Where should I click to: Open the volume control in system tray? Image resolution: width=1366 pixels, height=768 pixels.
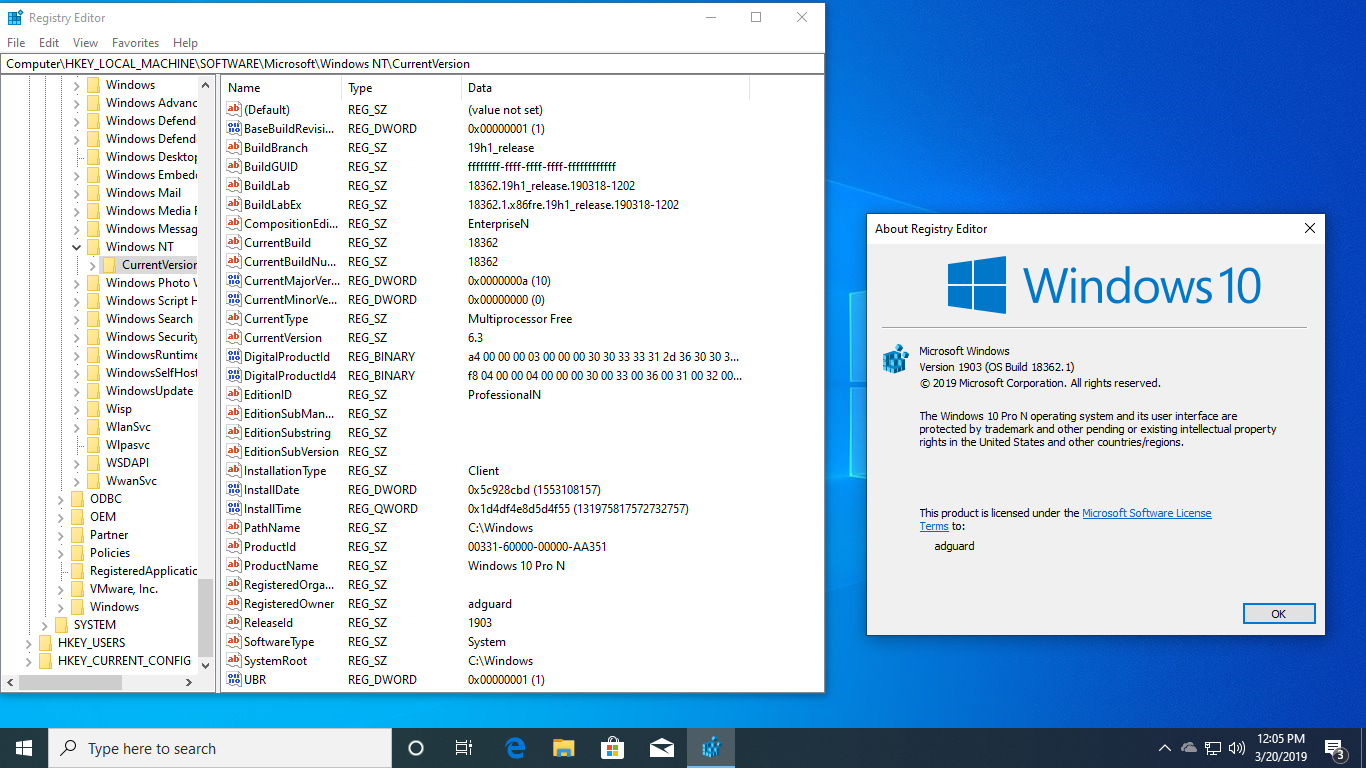1237,747
